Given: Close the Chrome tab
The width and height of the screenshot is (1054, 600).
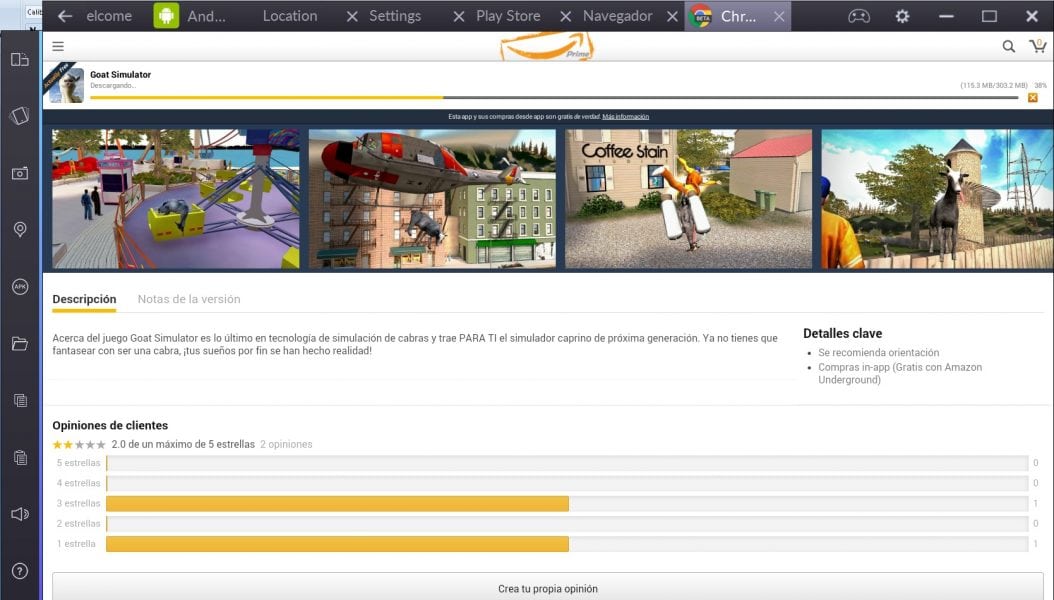Looking at the screenshot, I should (x=778, y=17).
